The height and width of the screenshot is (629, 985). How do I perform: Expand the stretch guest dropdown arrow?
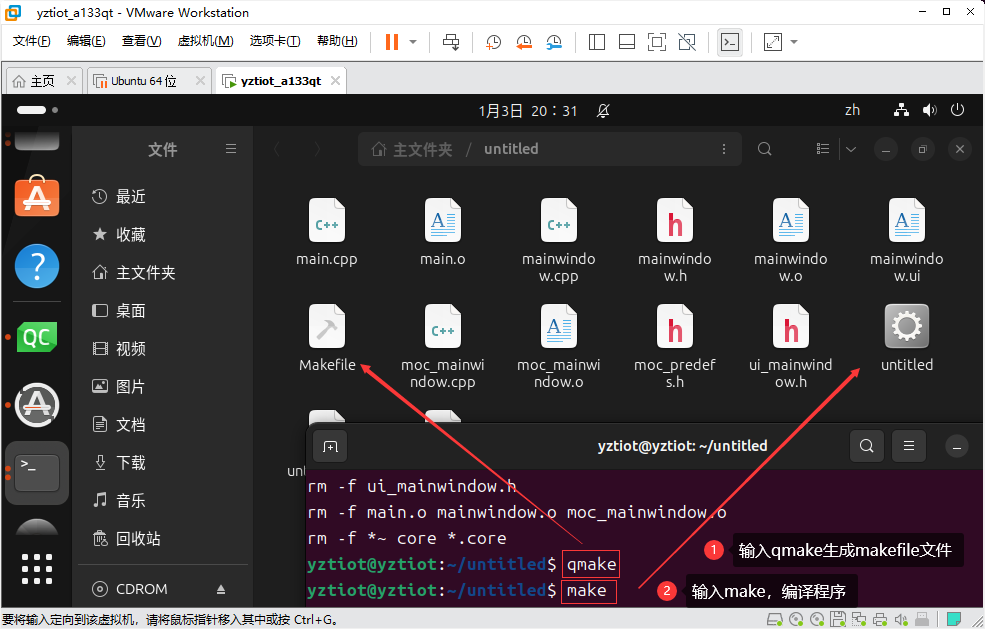[794, 42]
